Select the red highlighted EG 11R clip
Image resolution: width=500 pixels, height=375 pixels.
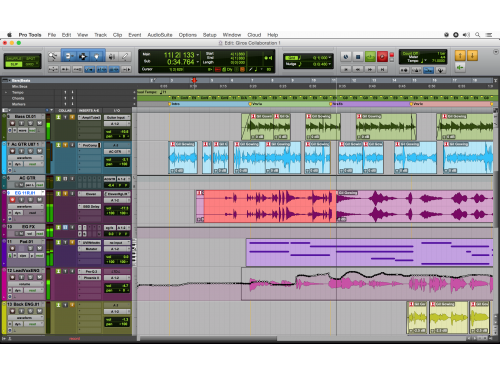pyautogui.click(x=270, y=206)
